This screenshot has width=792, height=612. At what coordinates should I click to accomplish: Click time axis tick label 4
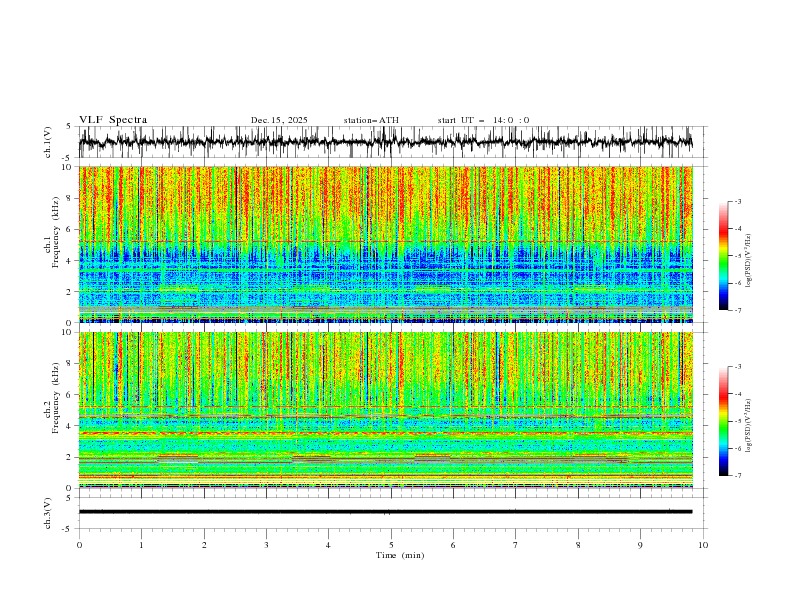[328, 545]
